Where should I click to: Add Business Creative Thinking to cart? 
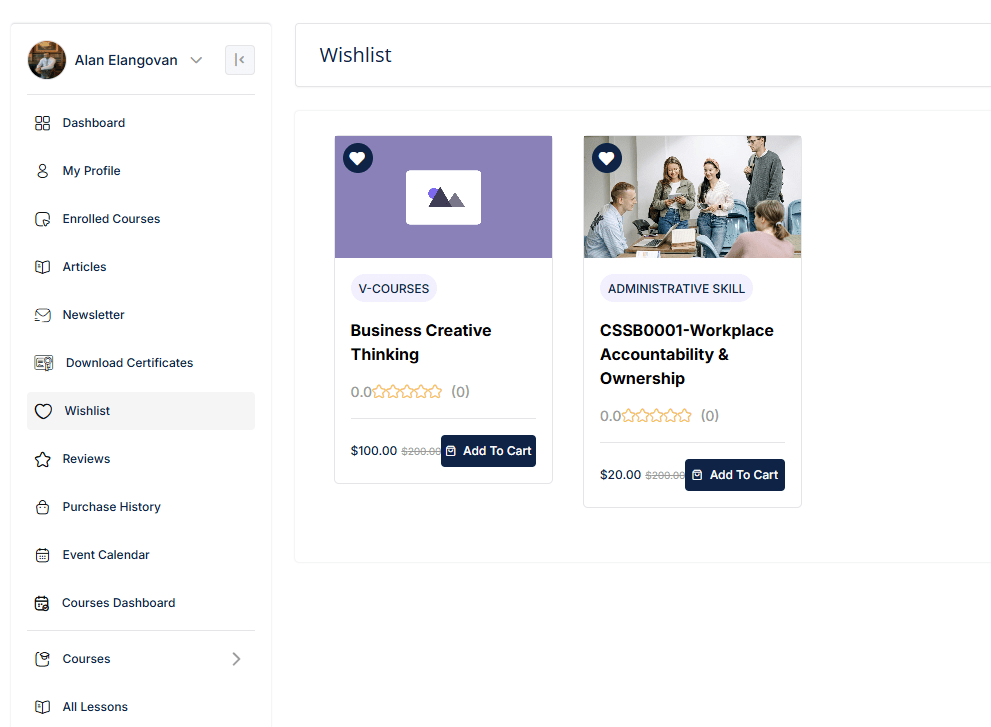pyautogui.click(x=489, y=451)
